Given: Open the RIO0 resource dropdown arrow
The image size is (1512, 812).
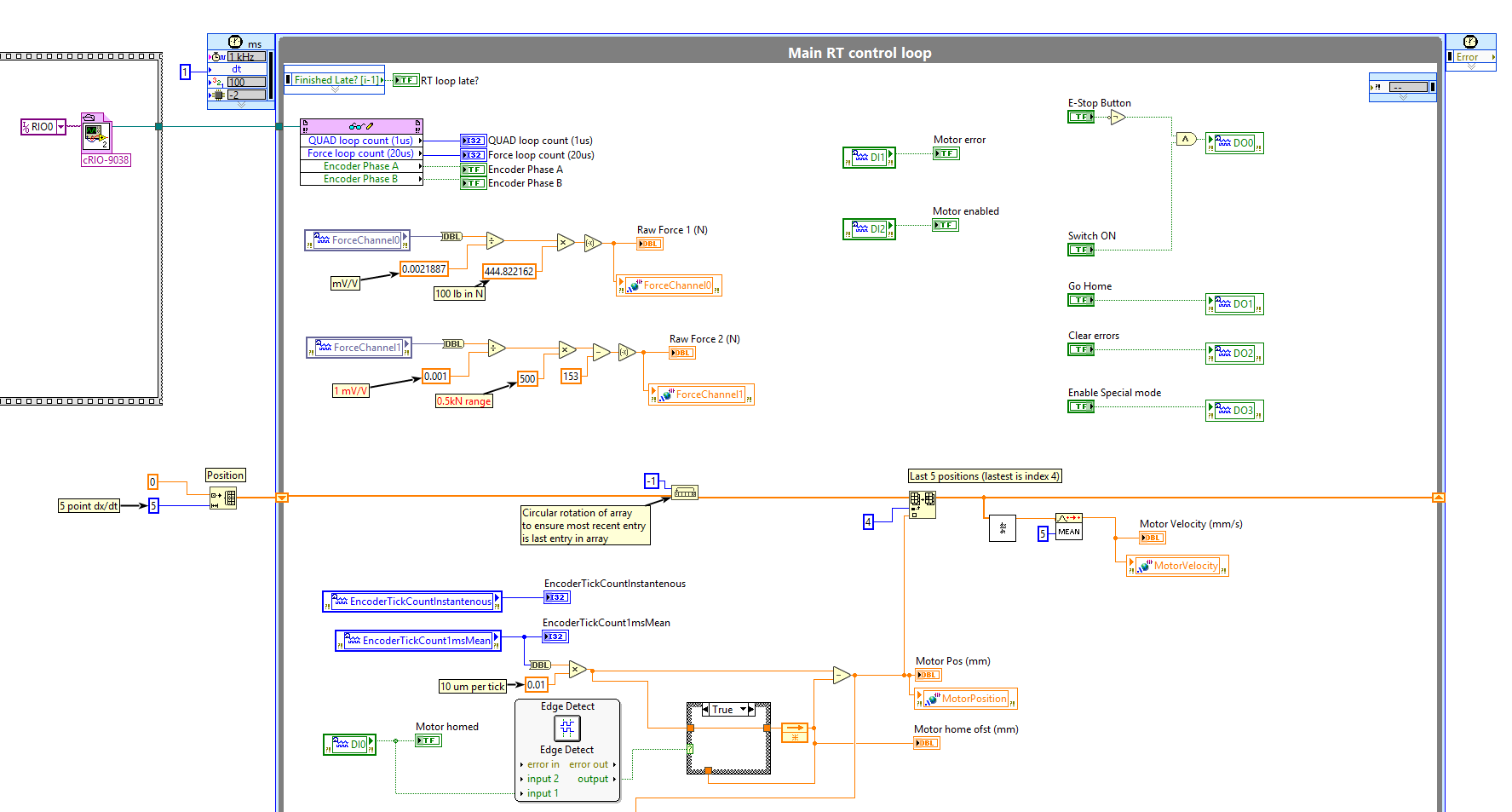Looking at the screenshot, I should (x=60, y=127).
